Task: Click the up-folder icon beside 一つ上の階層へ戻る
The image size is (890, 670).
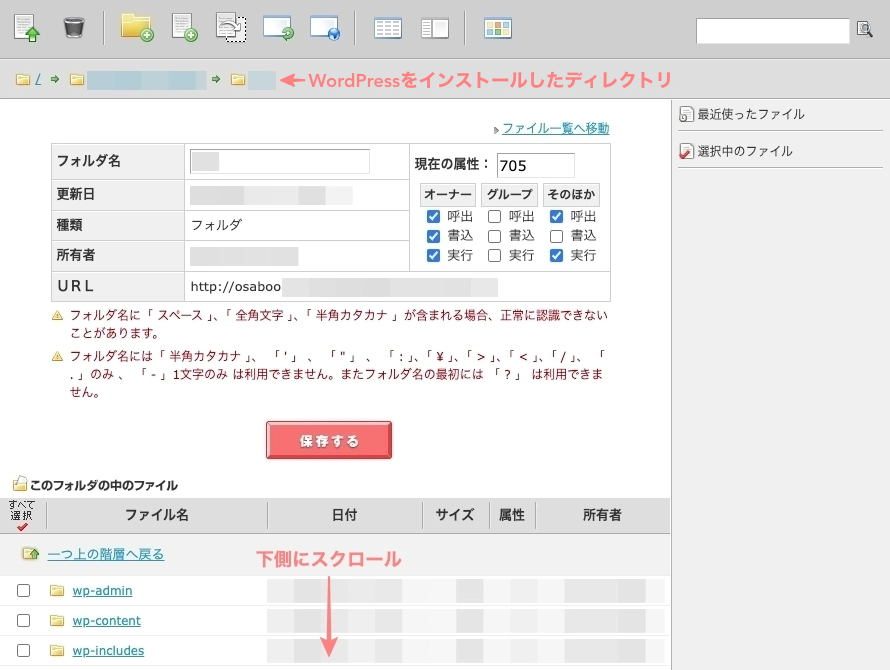Action: pyautogui.click(x=31, y=554)
